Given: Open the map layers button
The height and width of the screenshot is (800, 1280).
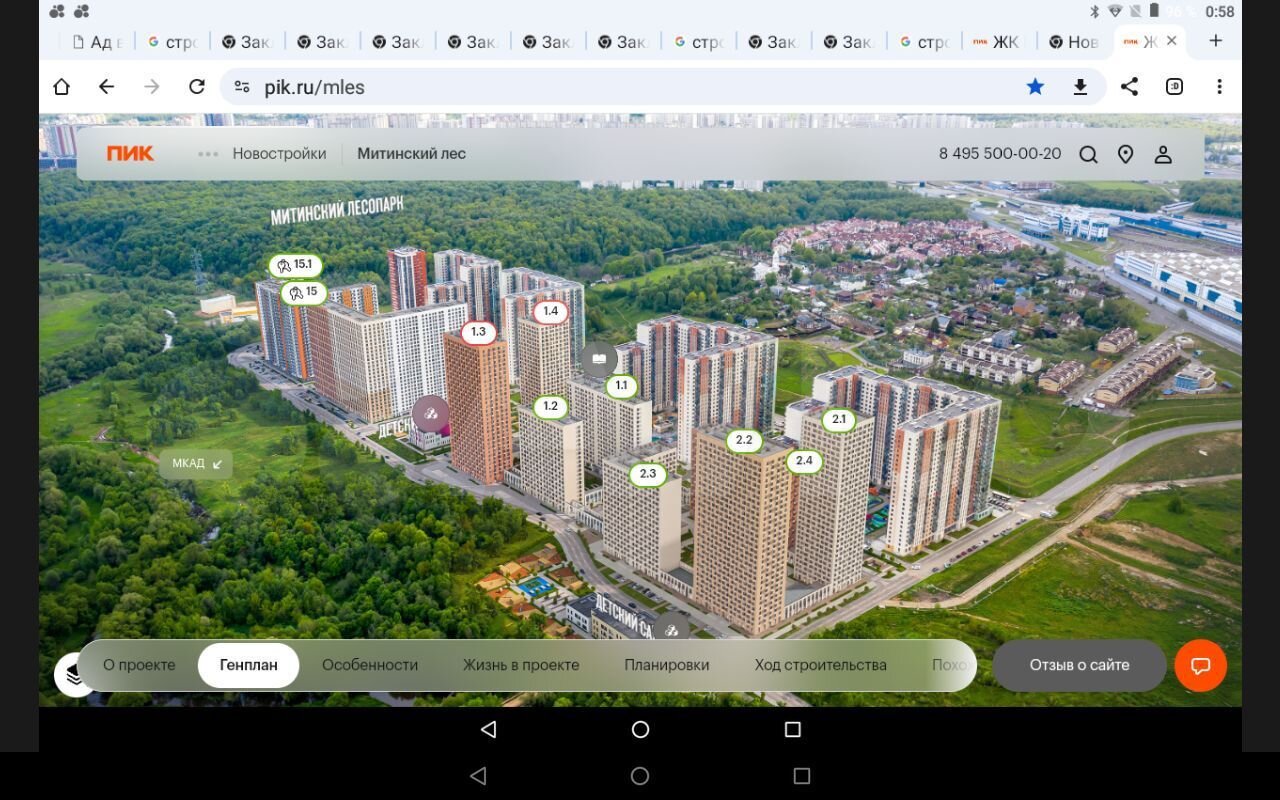Looking at the screenshot, I should (75, 675).
